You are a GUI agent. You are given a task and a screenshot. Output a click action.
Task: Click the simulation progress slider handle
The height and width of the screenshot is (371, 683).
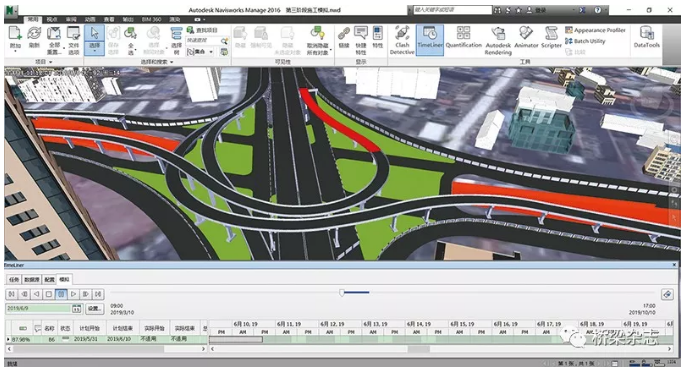pyautogui.click(x=342, y=293)
